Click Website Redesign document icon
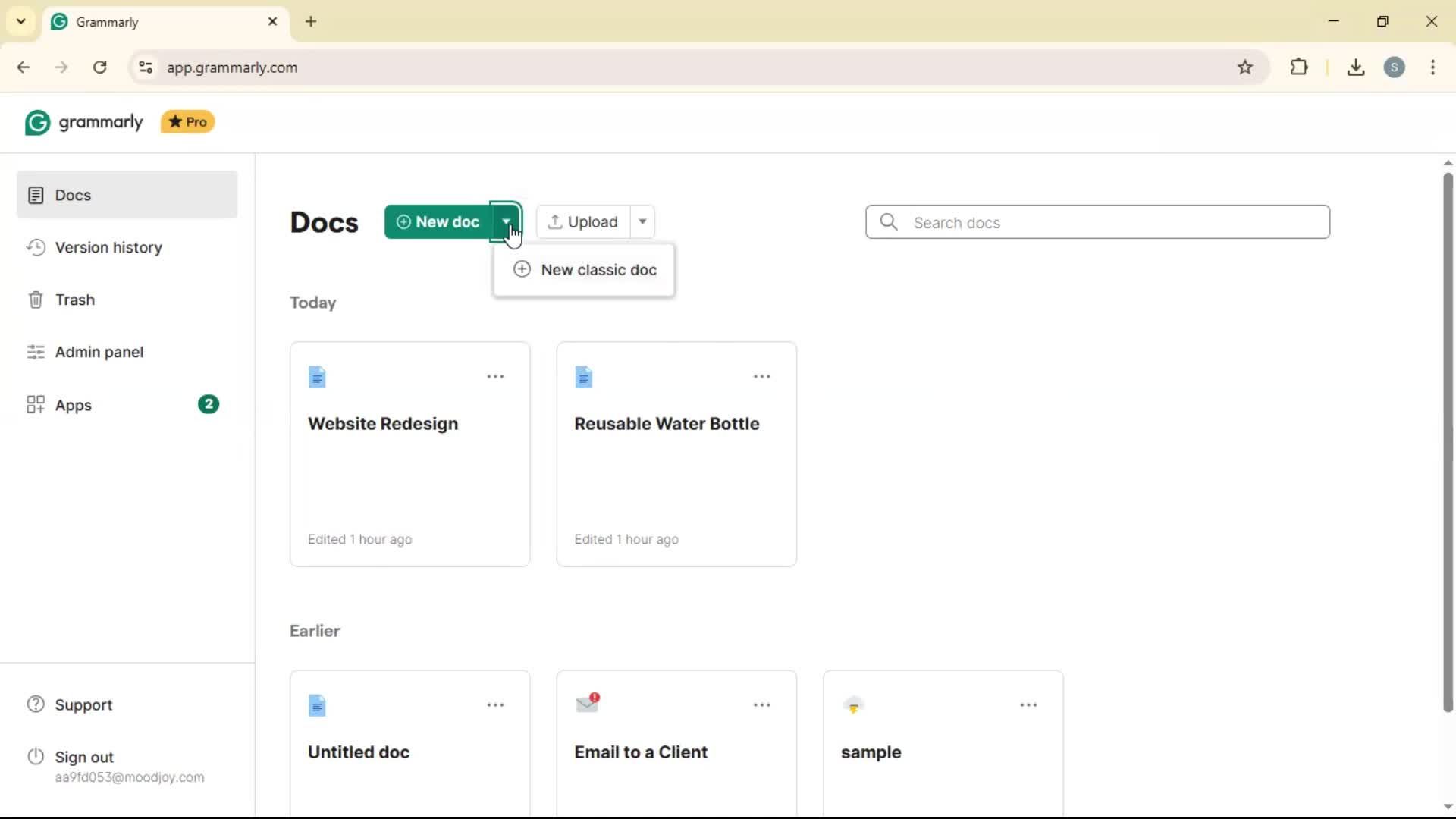 pyautogui.click(x=318, y=377)
